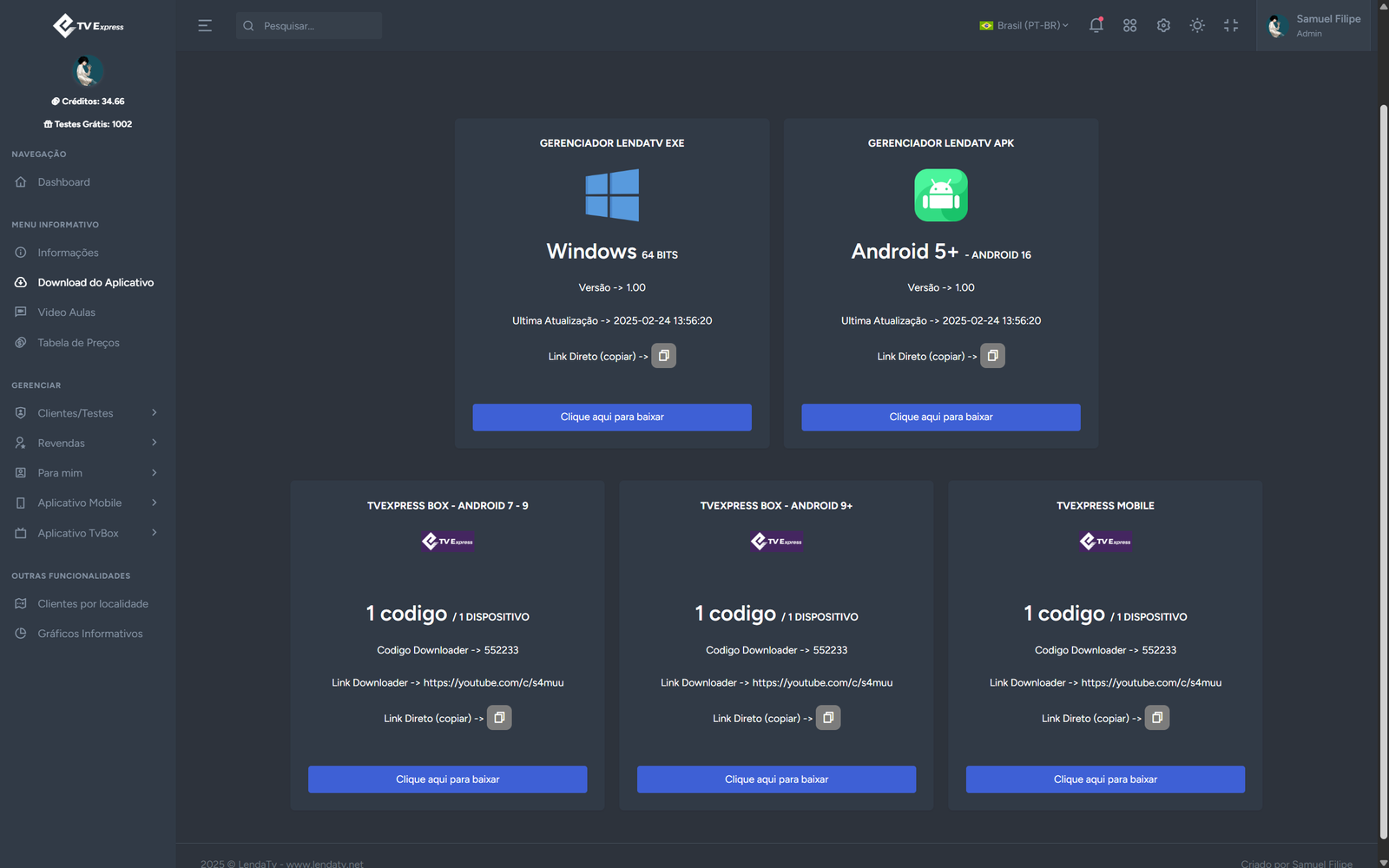Open the TV Express logo in sidebar
This screenshot has width=1389, height=868.
pos(88,26)
